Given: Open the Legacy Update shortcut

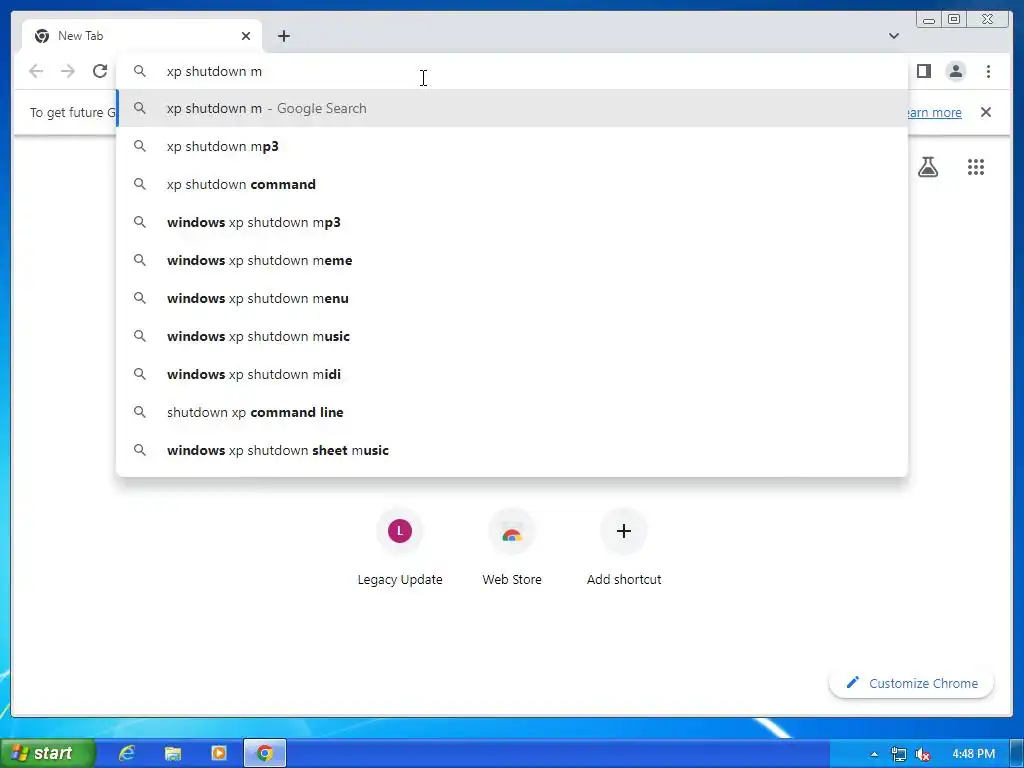Looking at the screenshot, I should pos(400,547).
